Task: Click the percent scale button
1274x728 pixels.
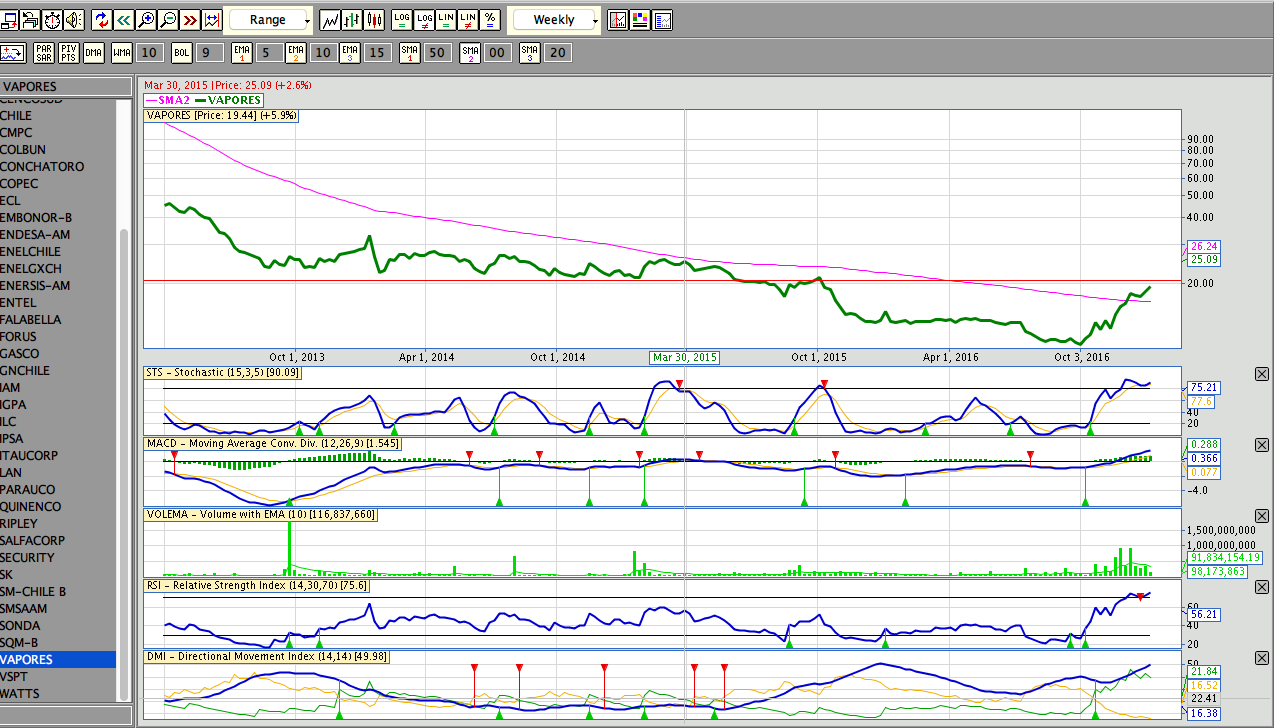Action: pyautogui.click(x=490, y=20)
